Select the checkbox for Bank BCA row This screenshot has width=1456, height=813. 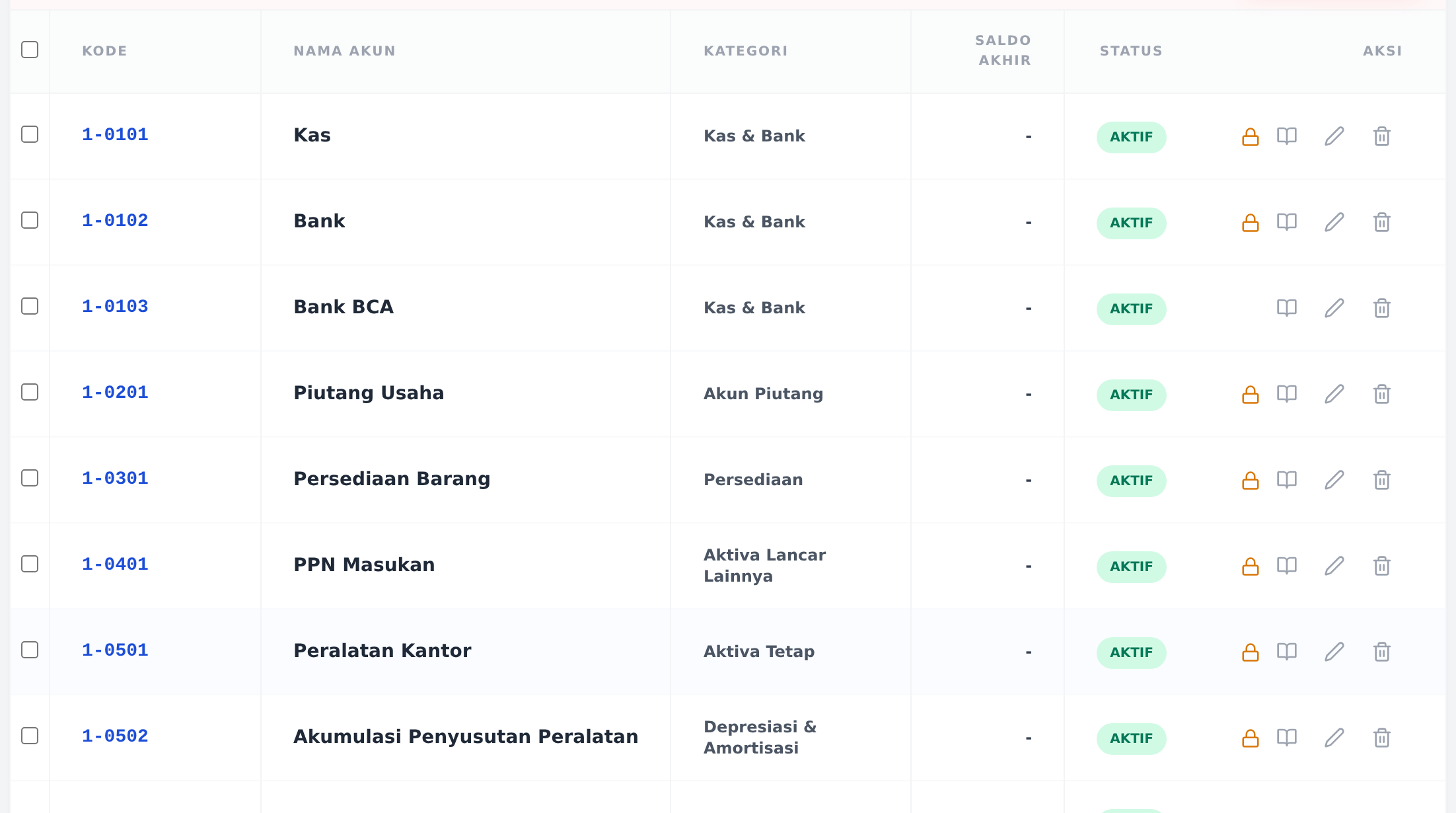click(30, 306)
